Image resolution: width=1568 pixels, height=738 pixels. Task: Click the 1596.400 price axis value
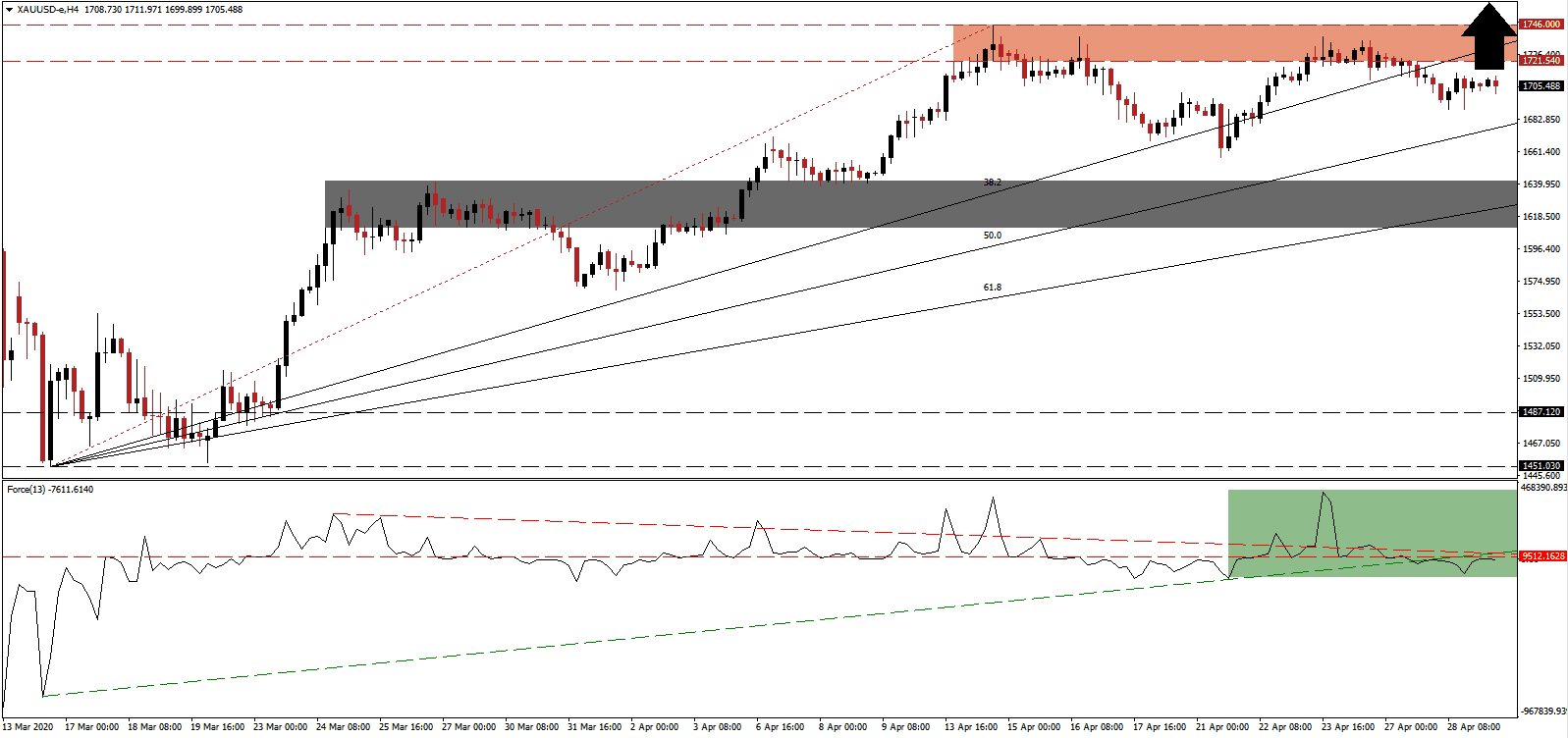point(1541,249)
